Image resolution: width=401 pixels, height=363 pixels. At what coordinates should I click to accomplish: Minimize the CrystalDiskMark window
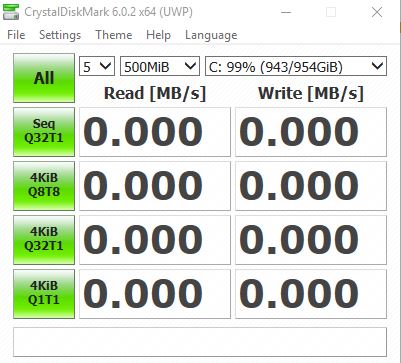(x=286, y=12)
